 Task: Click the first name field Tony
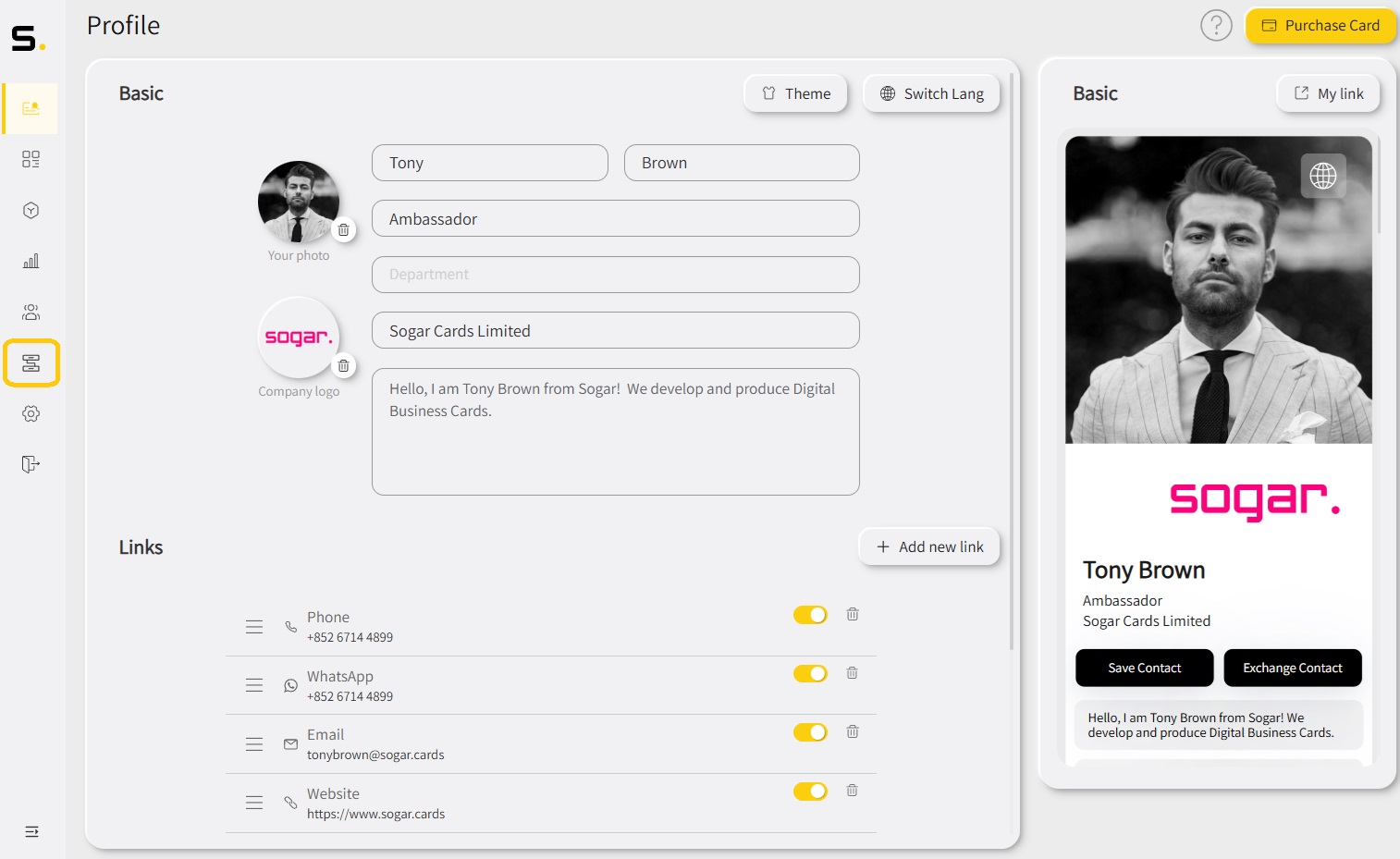[490, 163]
